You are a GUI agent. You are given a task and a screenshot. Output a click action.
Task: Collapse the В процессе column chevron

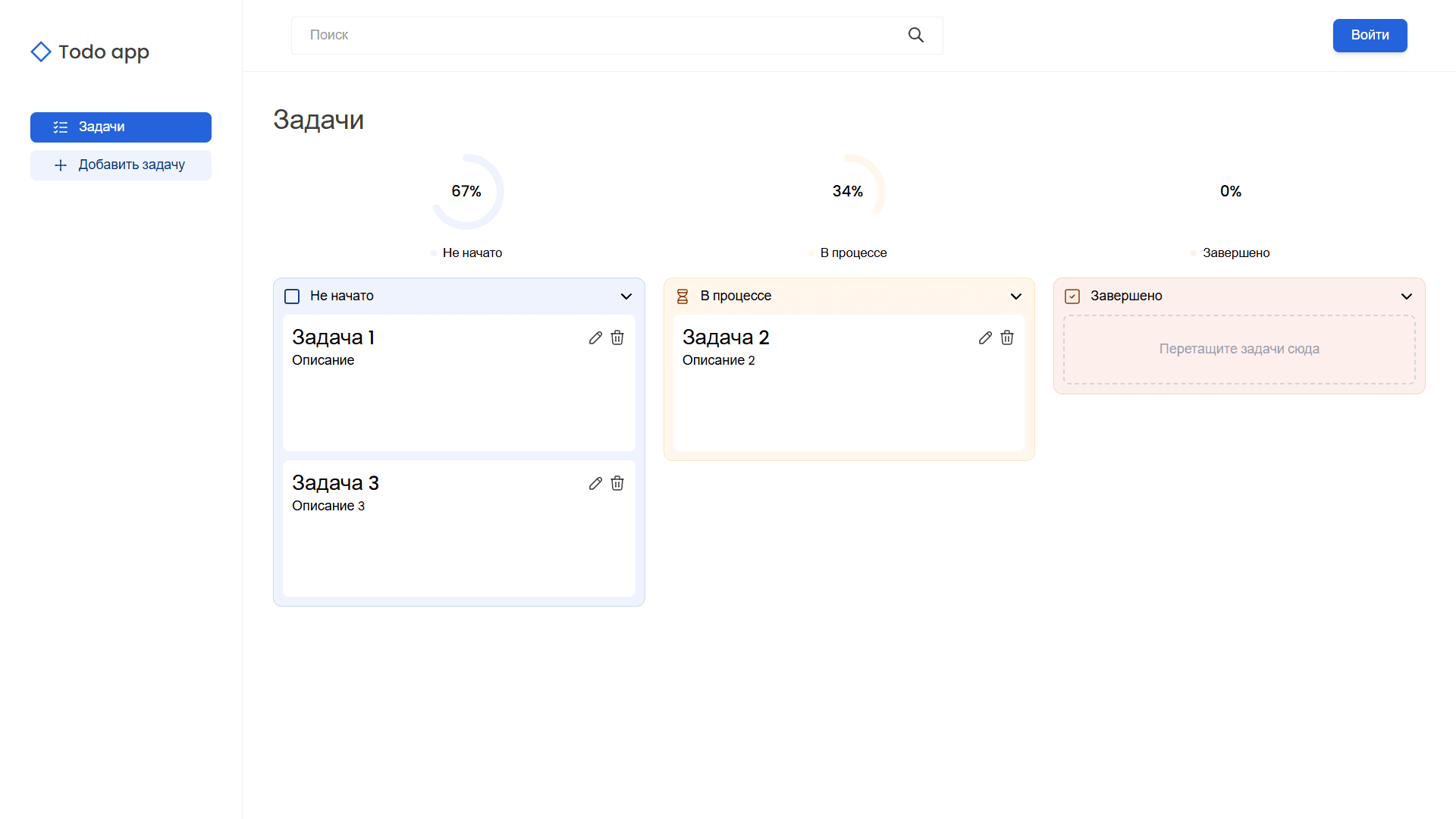pos(1016,297)
